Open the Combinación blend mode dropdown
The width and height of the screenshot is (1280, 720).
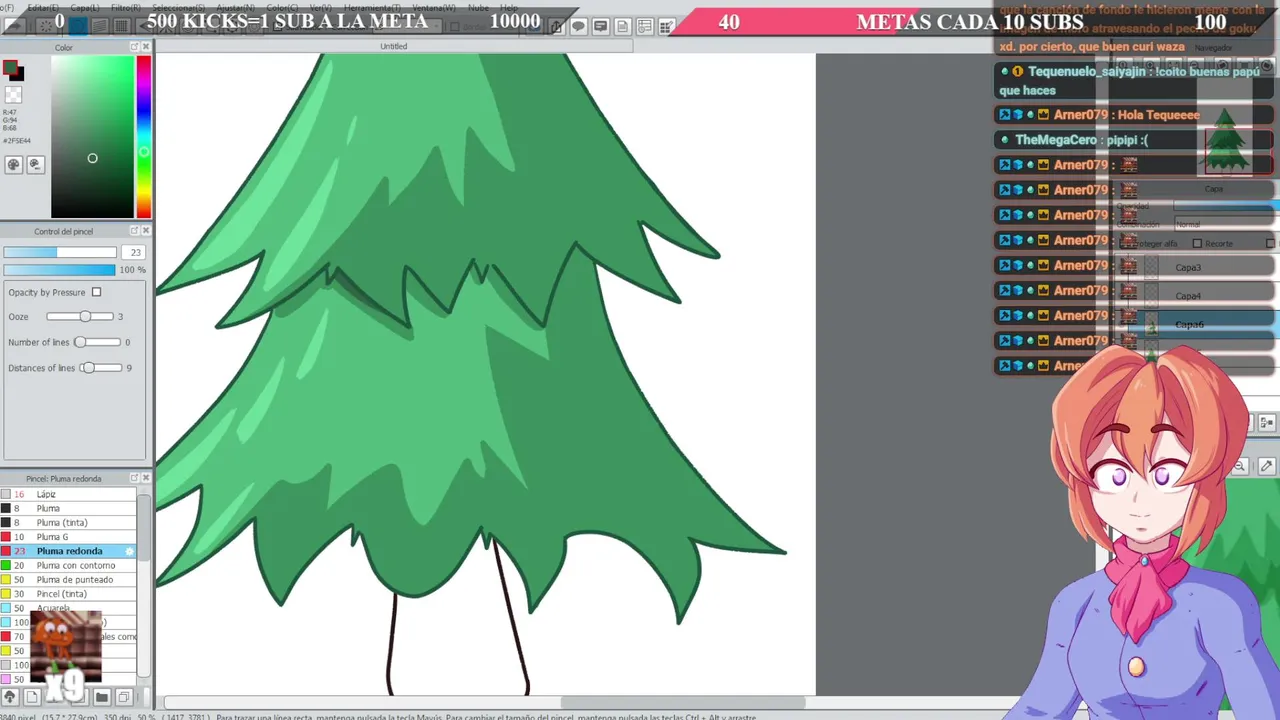pyautogui.click(x=1225, y=224)
